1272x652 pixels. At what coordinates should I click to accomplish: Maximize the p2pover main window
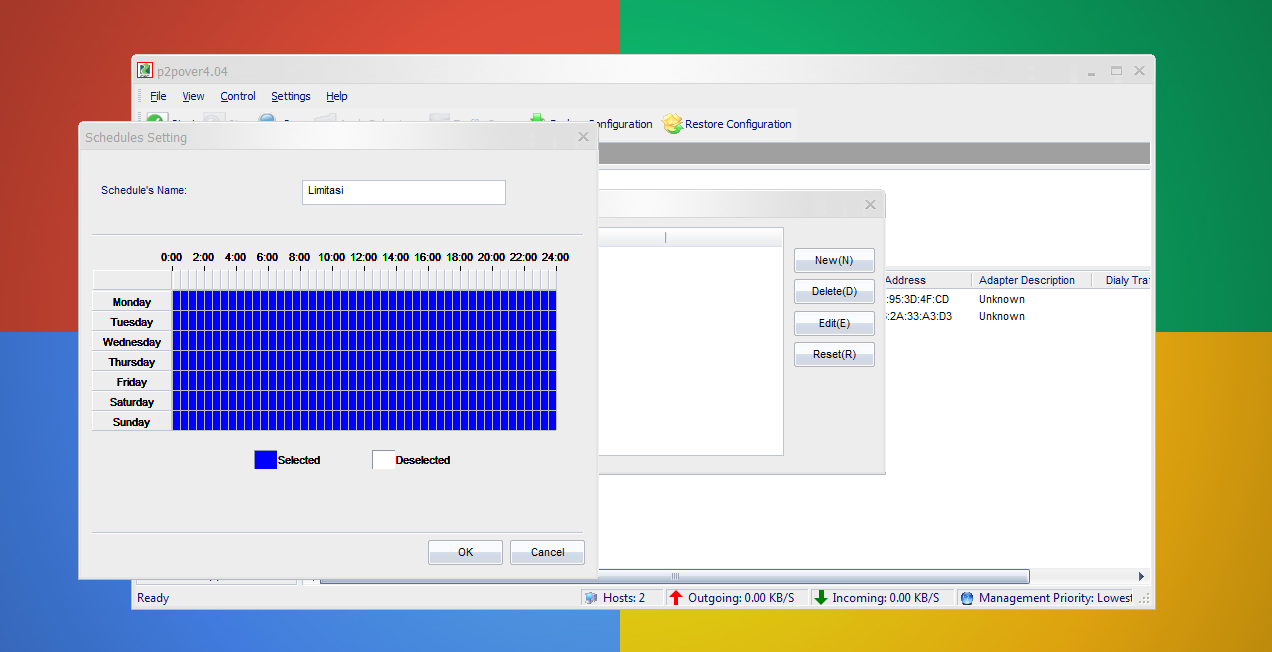pyautogui.click(x=1116, y=71)
